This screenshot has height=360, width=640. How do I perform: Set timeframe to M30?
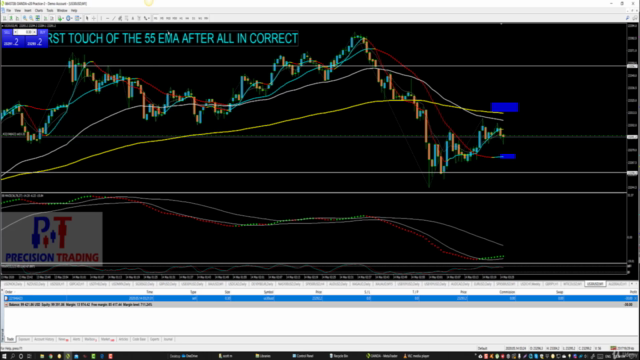174,18
